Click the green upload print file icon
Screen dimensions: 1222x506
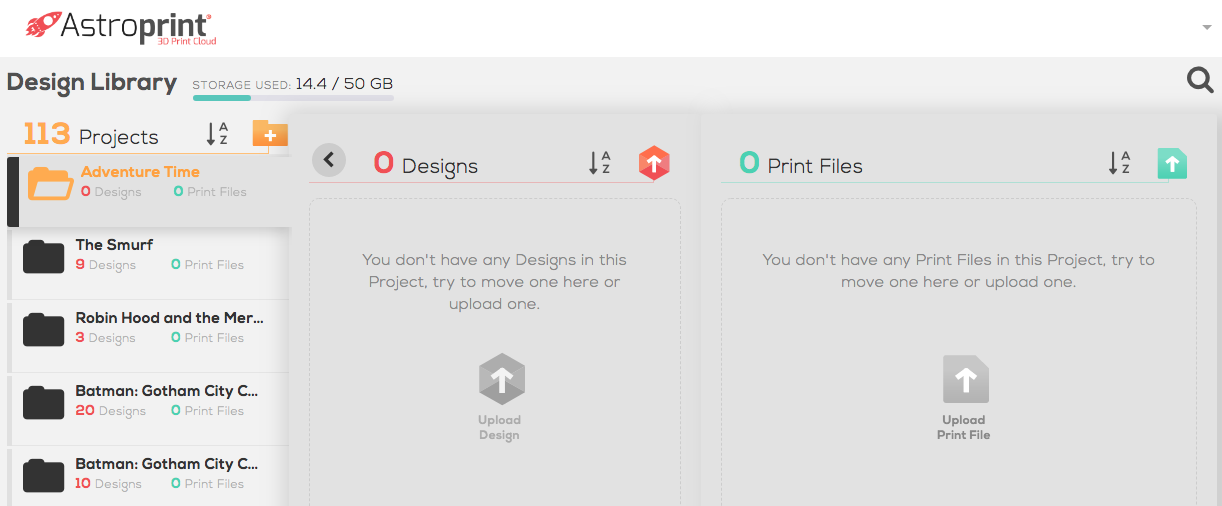pos(1172,163)
